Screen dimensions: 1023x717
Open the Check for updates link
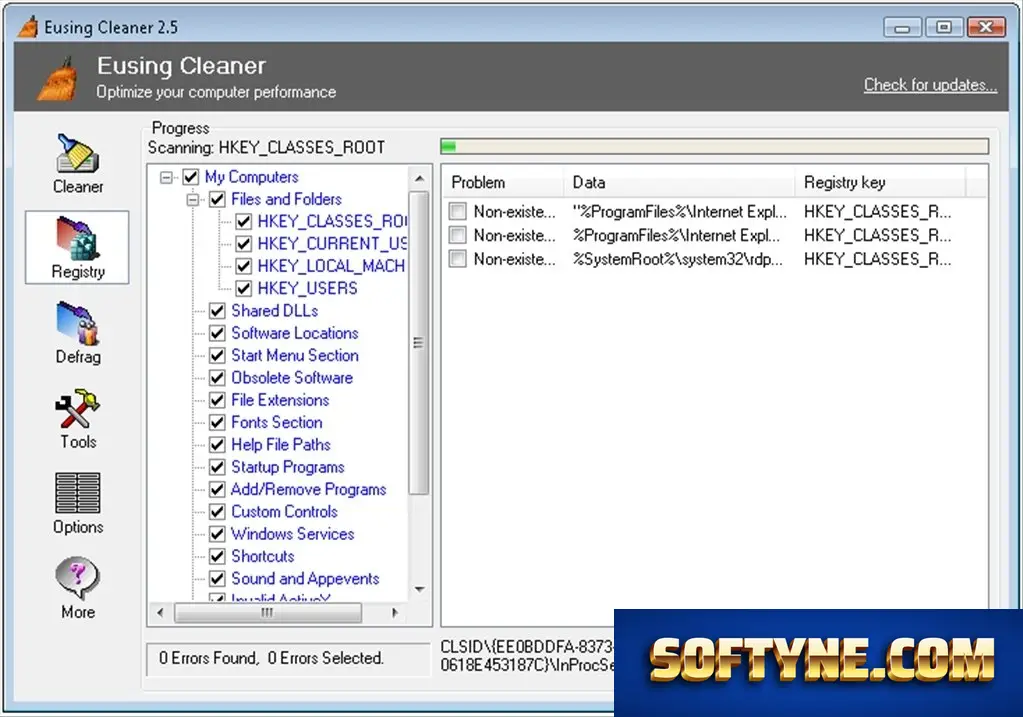tap(930, 85)
